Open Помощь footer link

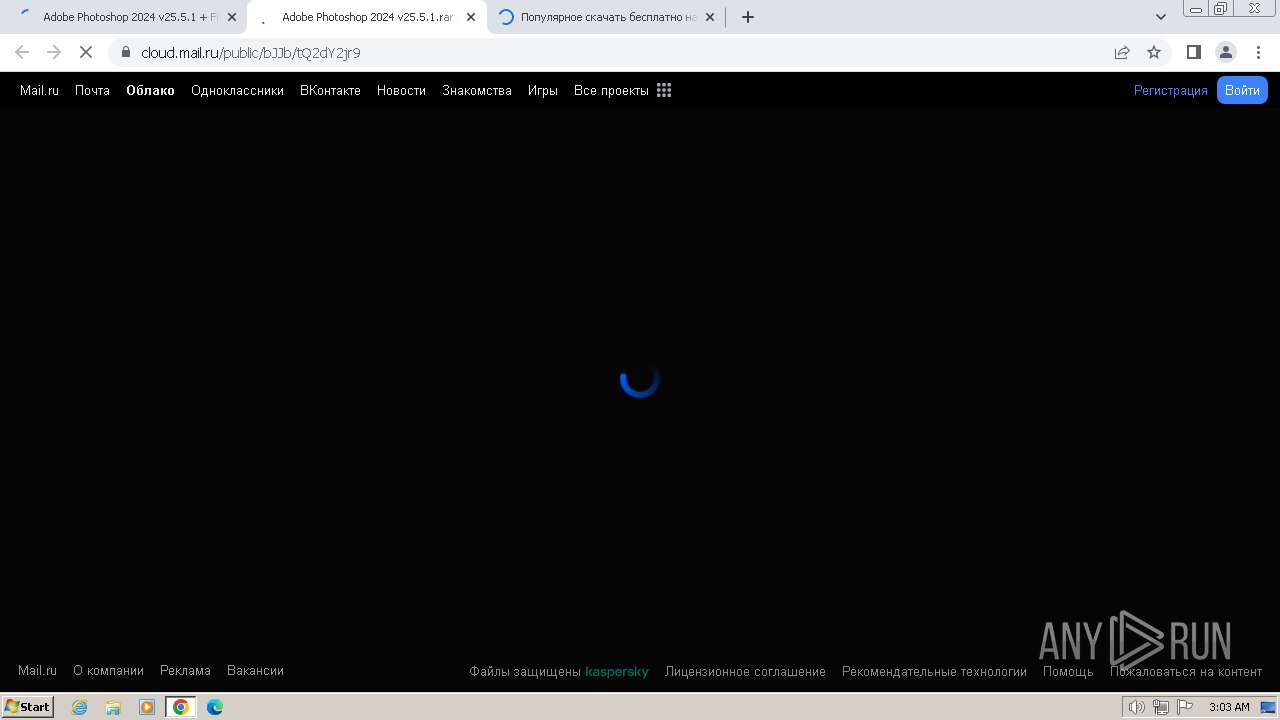tap(1068, 672)
